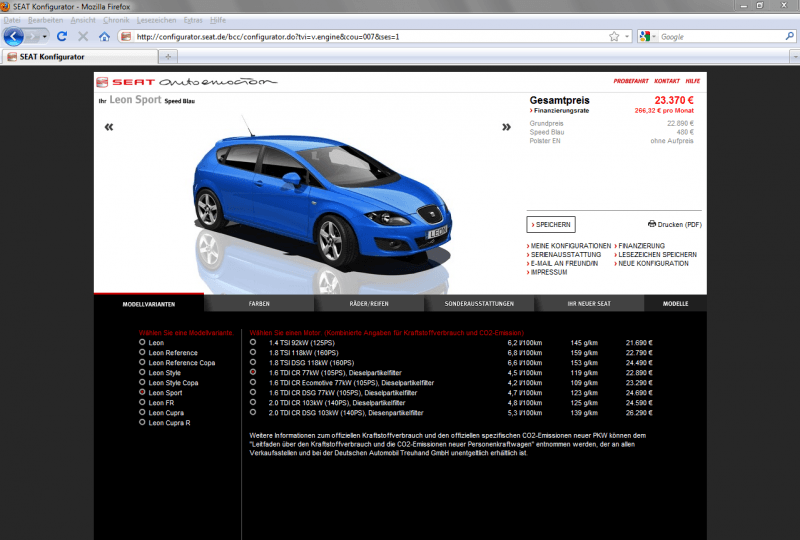The height and width of the screenshot is (540, 800).
Task: Select the 1.4 TSI 92kW engine radio button
Action: click(253, 342)
